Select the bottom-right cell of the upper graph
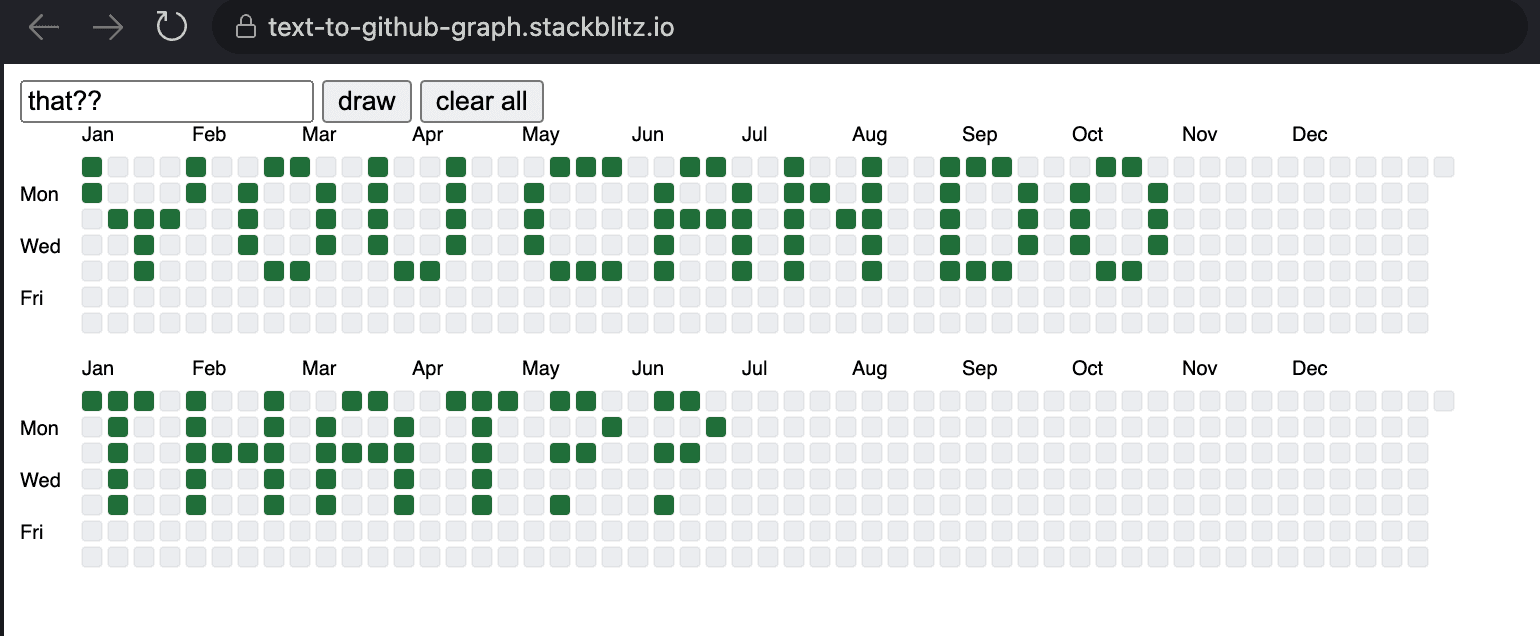The width and height of the screenshot is (1540, 636). pos(1418,323)
